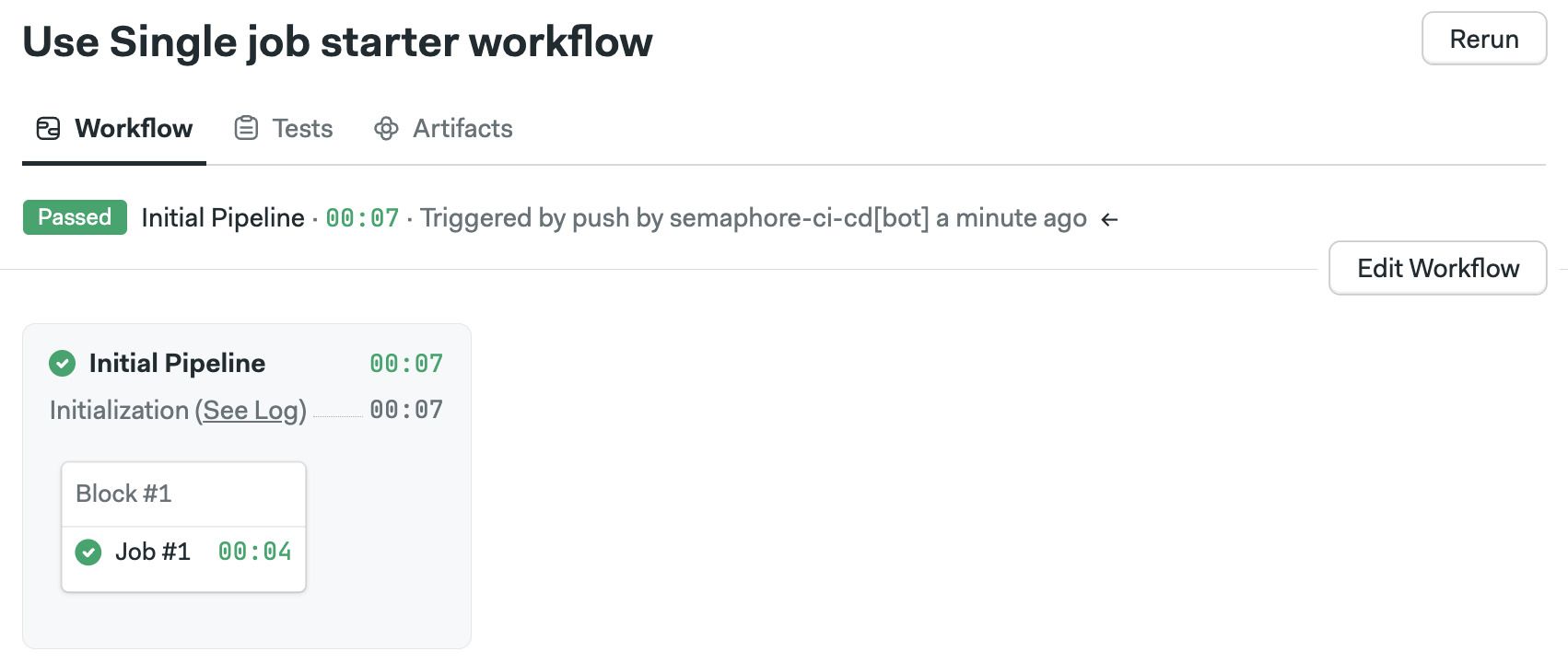Click Job #1 green checkmark icon
The image size is (1568, 663).
pos(88,552)
